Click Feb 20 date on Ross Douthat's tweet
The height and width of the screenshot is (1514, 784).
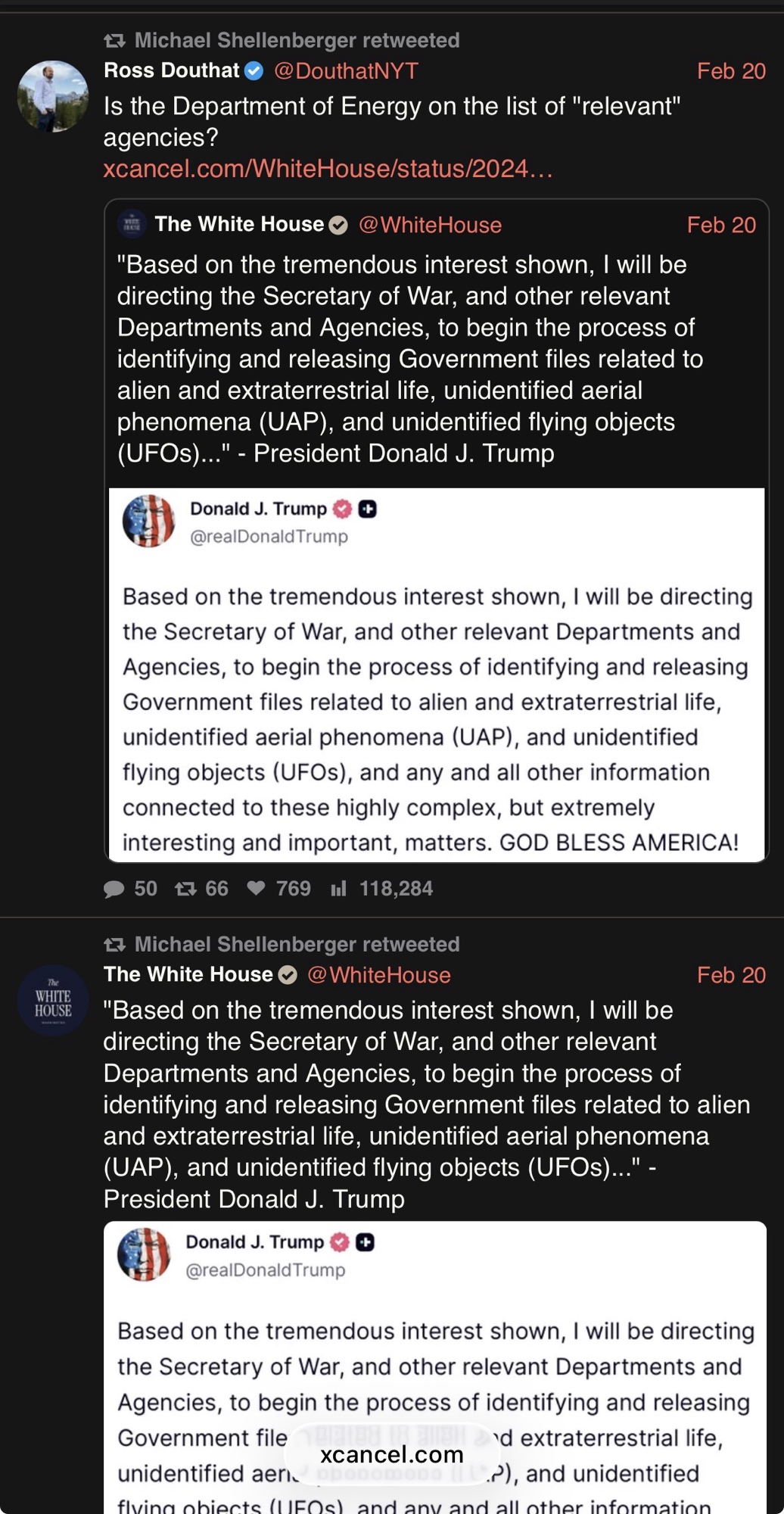(x=731, y=71)
